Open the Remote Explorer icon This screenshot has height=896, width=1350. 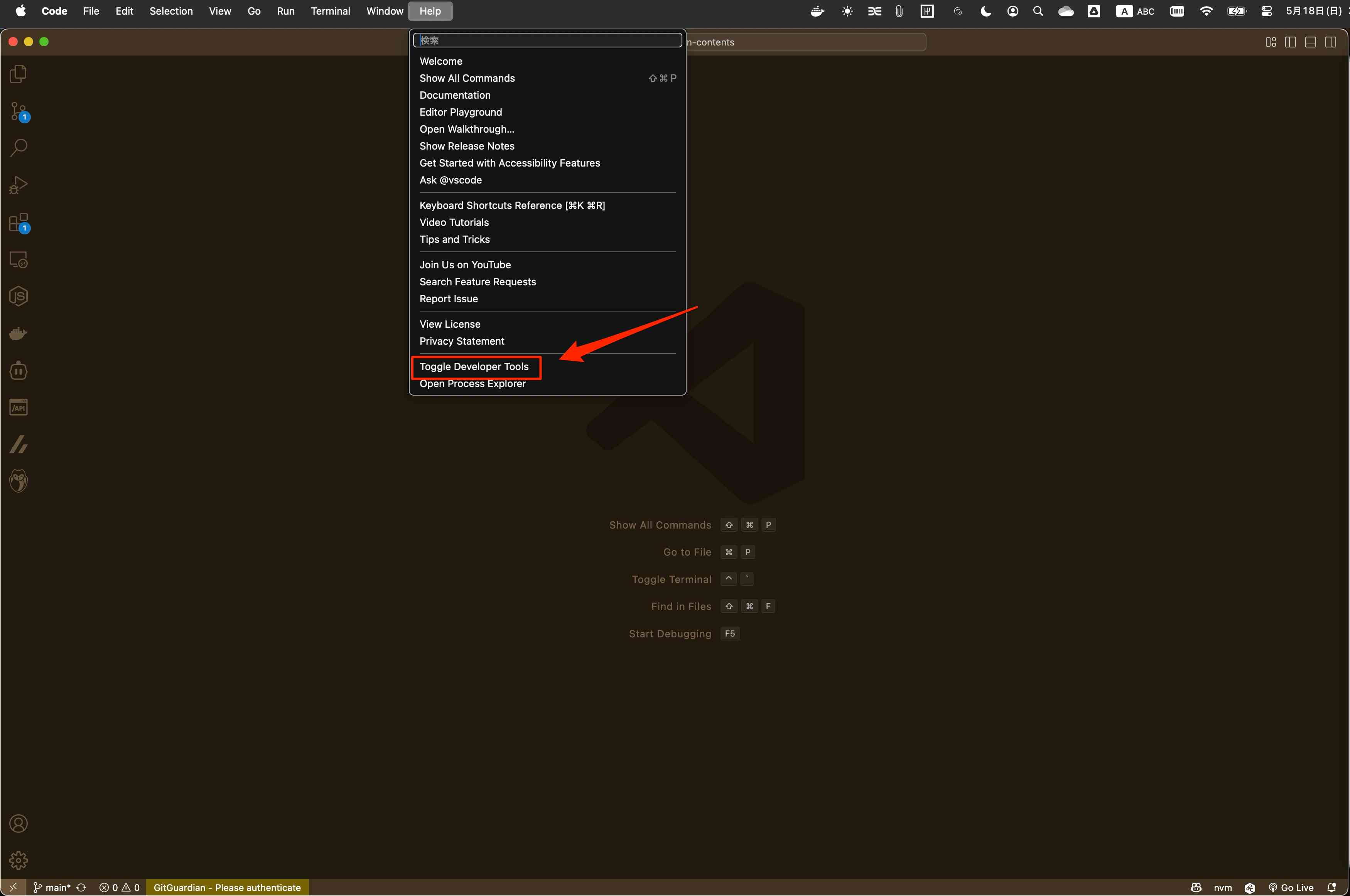tap(18, 260)
